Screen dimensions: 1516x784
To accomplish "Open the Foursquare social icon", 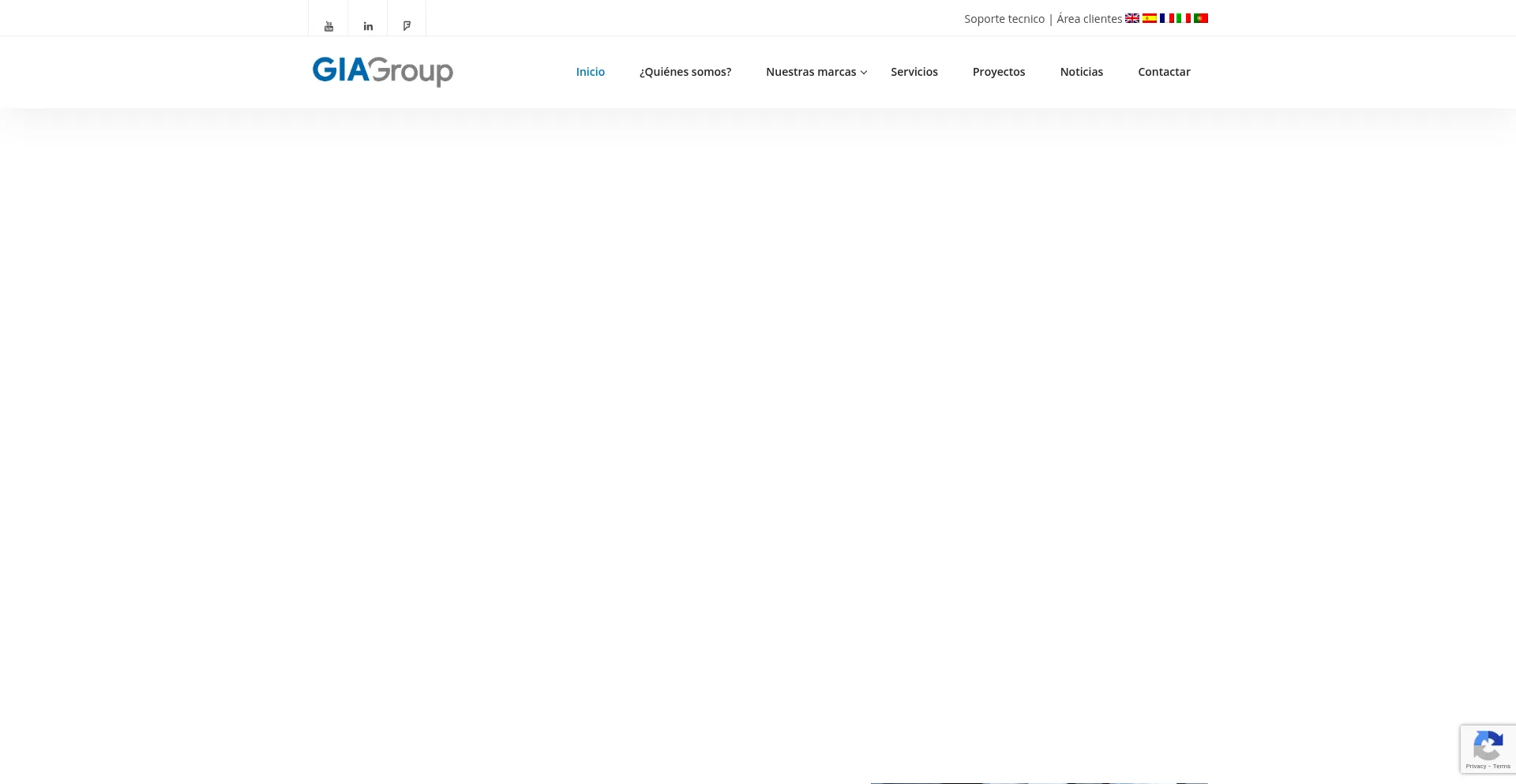I will click(x=407, y=26).
